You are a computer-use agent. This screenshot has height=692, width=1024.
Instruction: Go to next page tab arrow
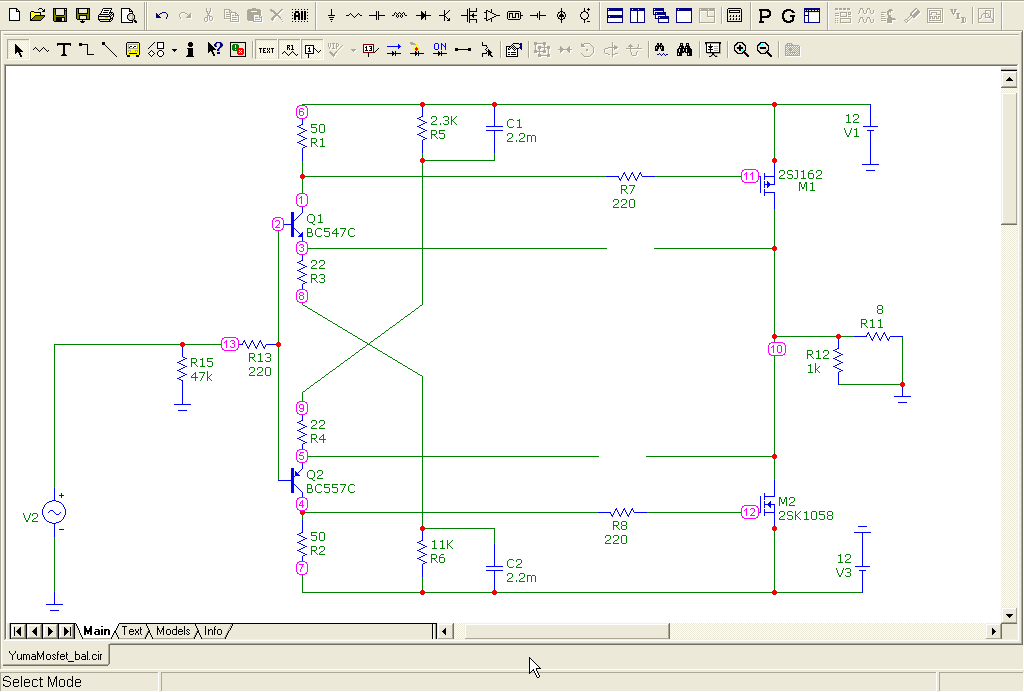click(50, 631)
